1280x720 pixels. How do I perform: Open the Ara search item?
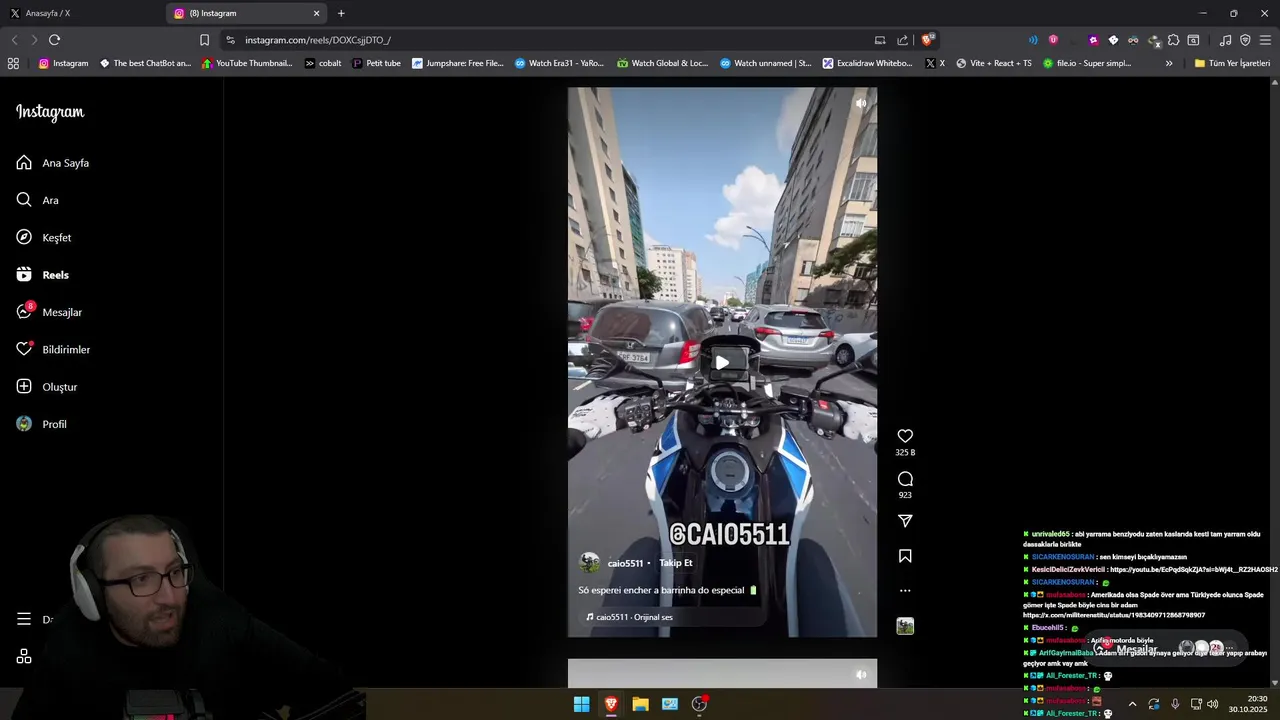(x=37, y=200)
